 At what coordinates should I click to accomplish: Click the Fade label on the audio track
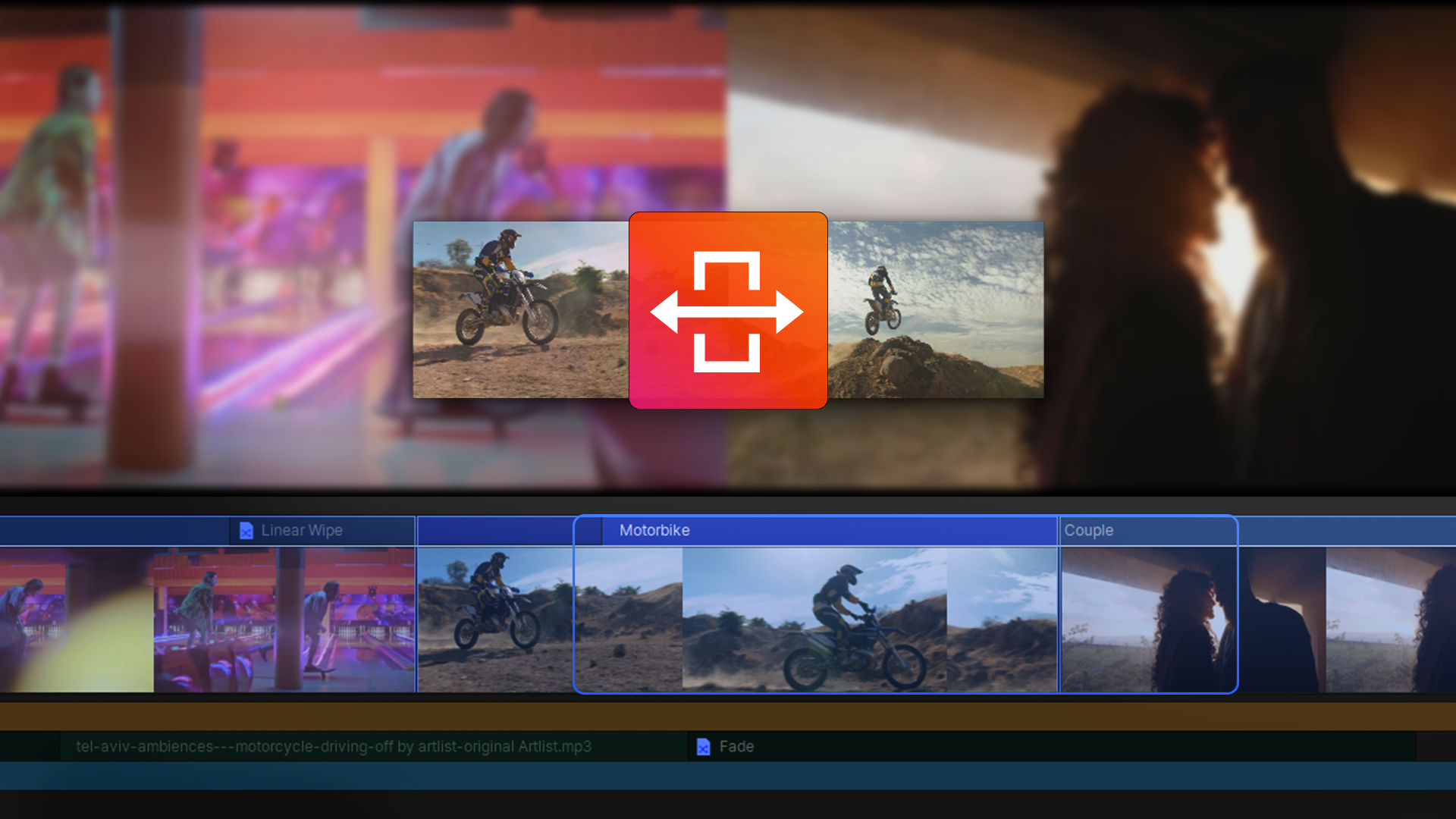pos(736,747)
